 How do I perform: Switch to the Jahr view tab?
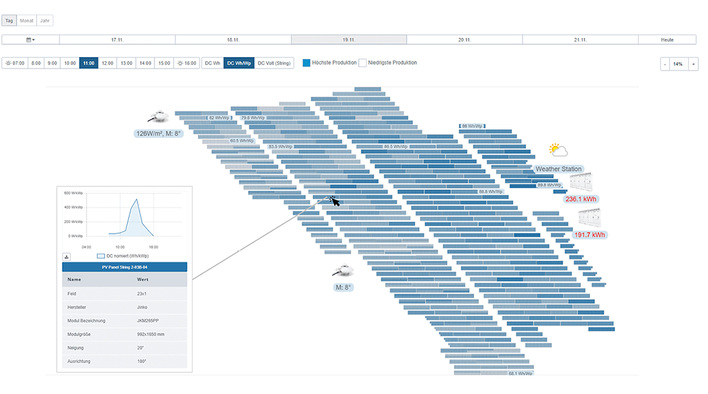[45, 21]
